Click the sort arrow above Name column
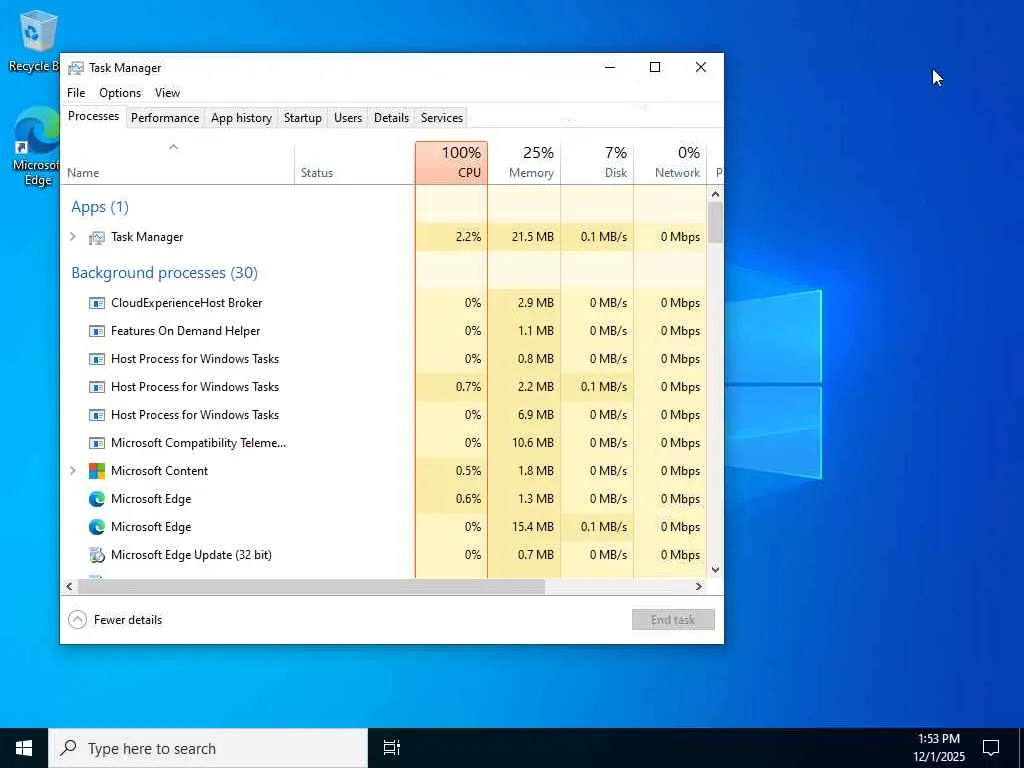The image size is (1024, 768). coord(174,148)
